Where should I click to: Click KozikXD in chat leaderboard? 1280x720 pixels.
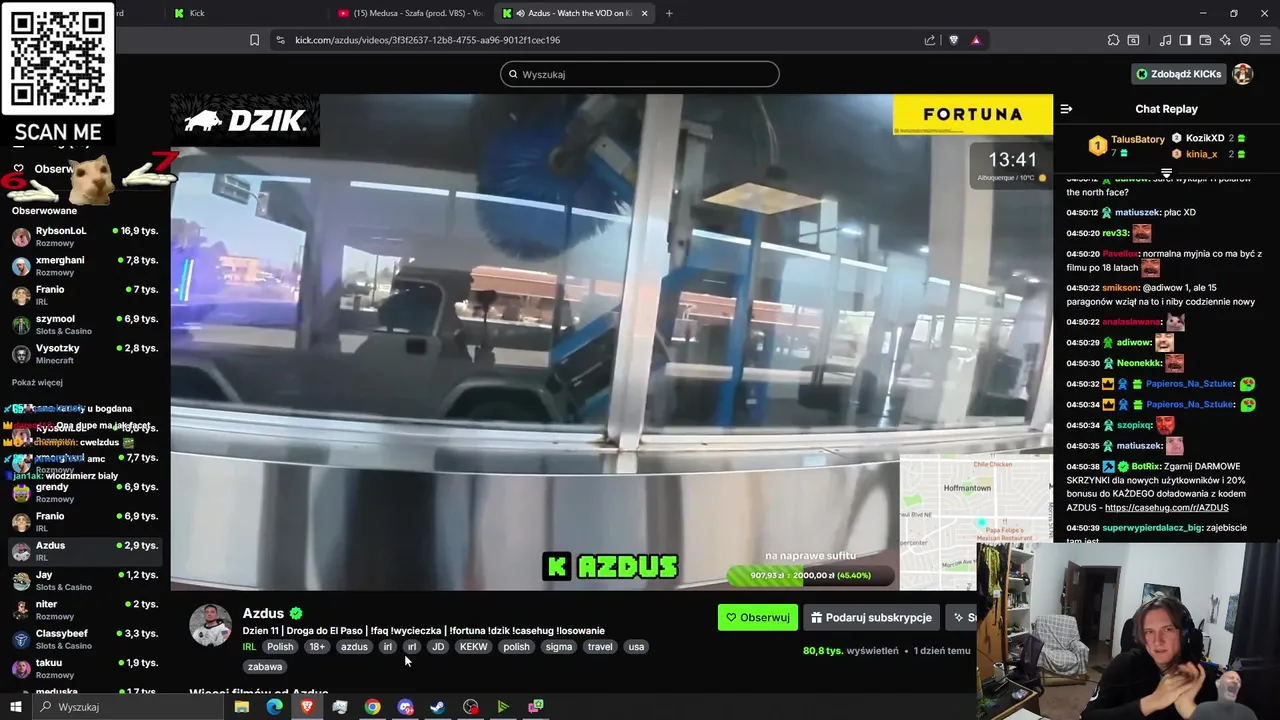pyautogui.click(x=1204, y=138)
